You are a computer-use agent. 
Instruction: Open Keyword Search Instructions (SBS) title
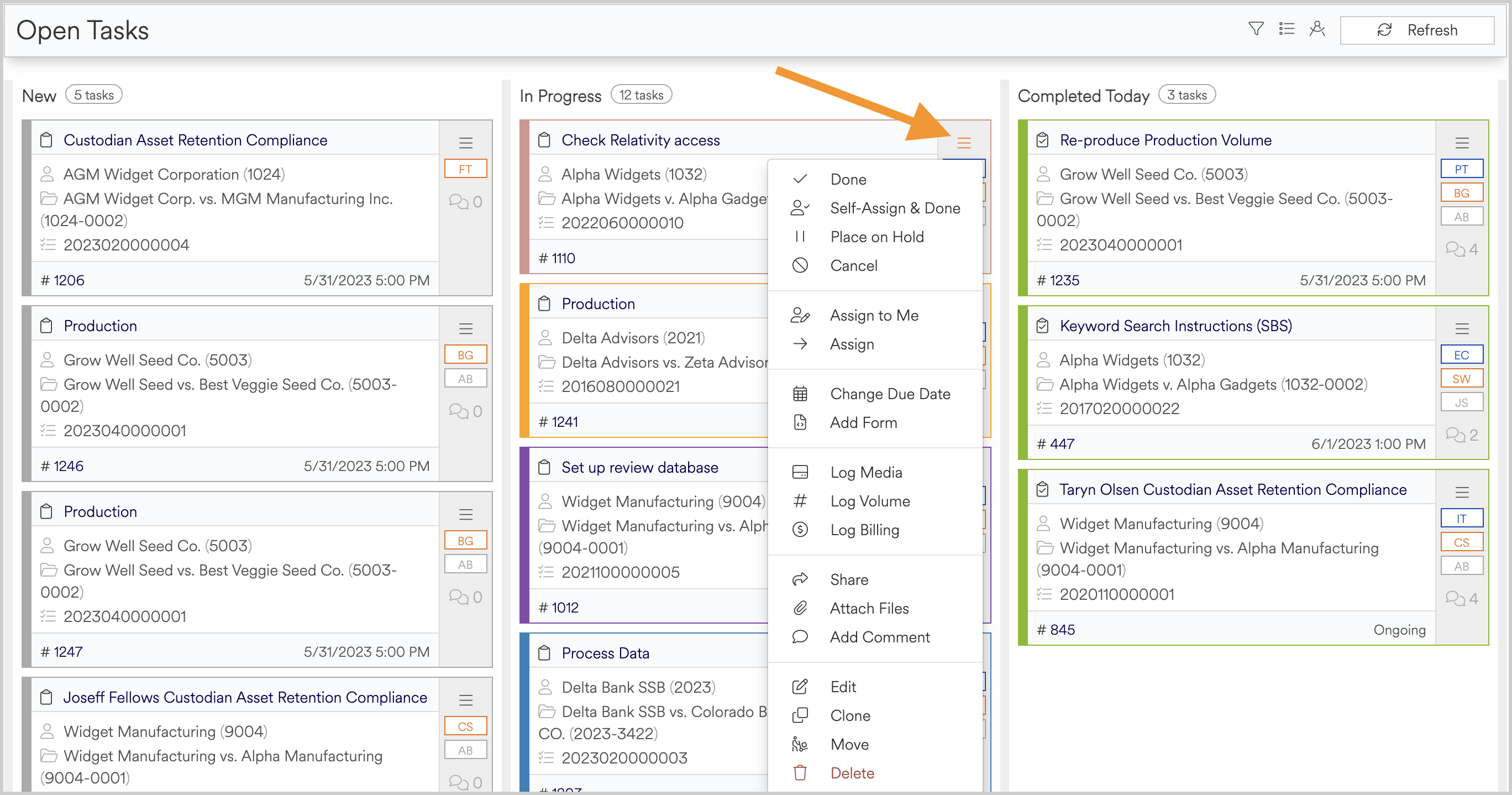click(x=1175, y=326)
